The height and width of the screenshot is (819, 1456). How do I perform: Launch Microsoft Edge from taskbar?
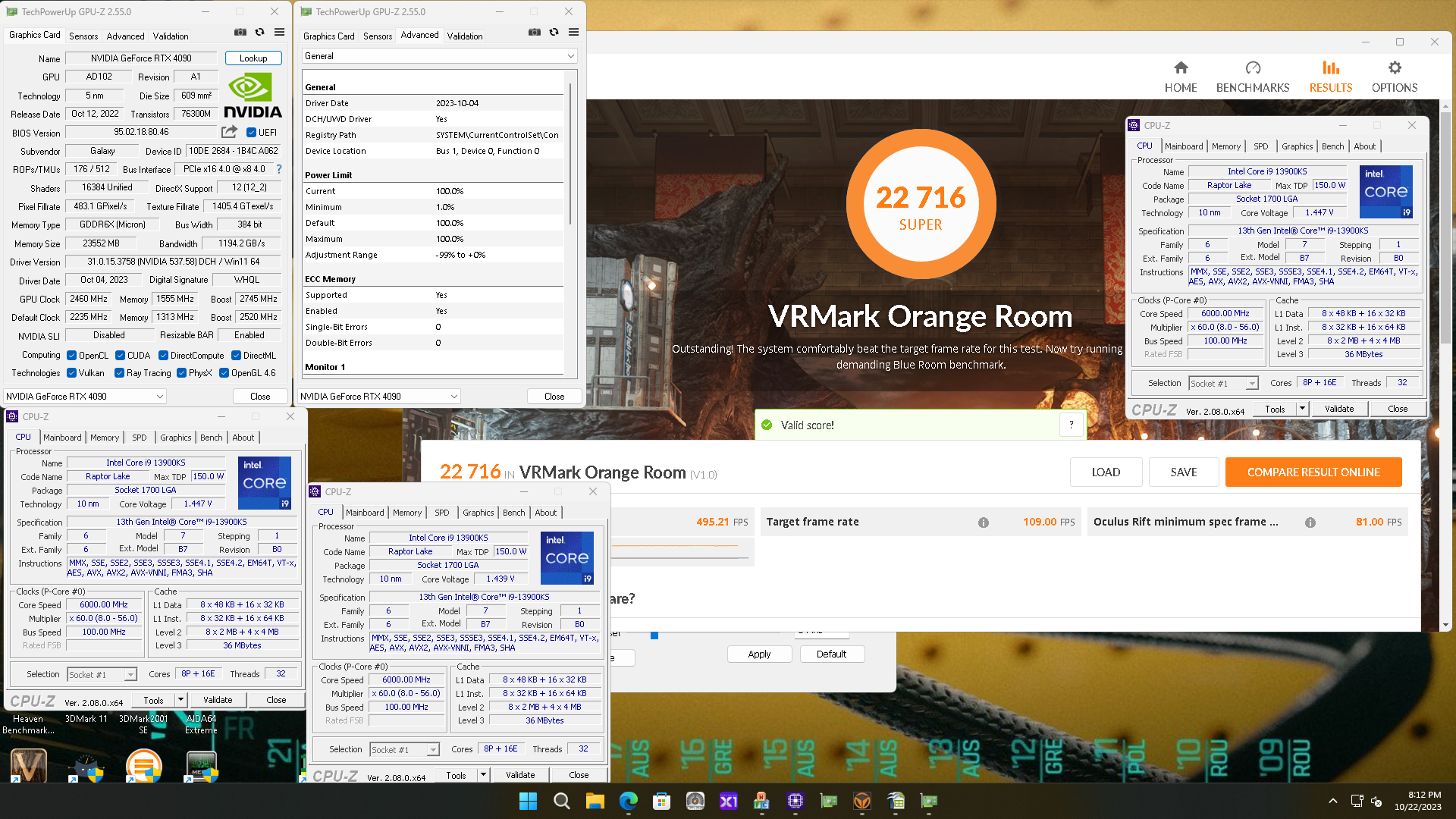628,801
